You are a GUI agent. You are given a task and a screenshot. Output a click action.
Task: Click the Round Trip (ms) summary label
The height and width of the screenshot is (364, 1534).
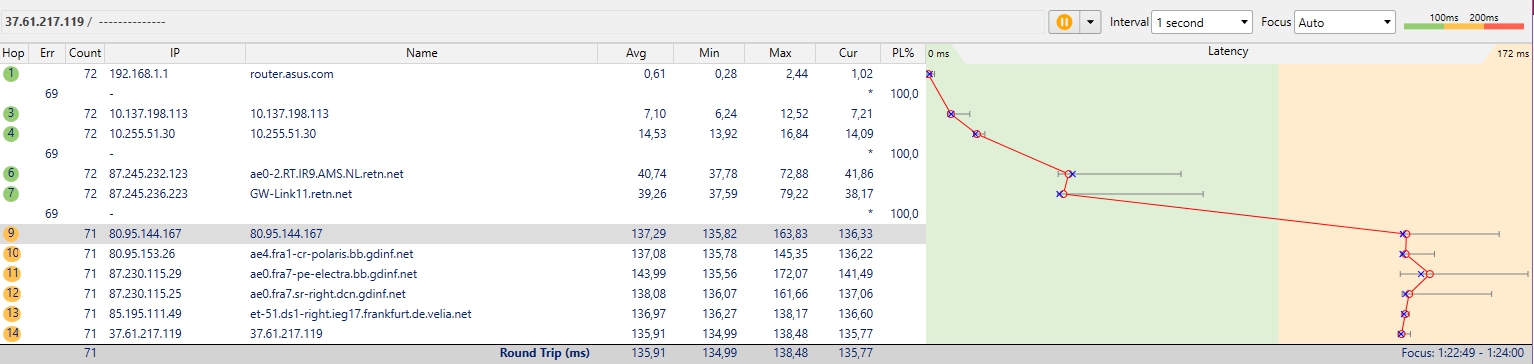[546, 353]
